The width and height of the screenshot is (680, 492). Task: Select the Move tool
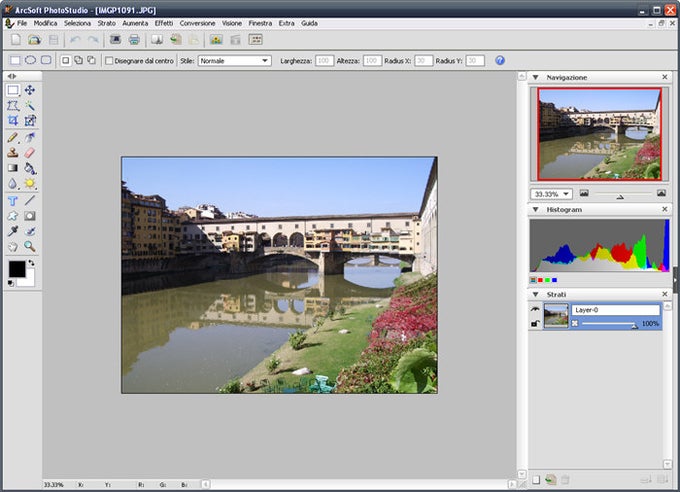click(29, 90)
